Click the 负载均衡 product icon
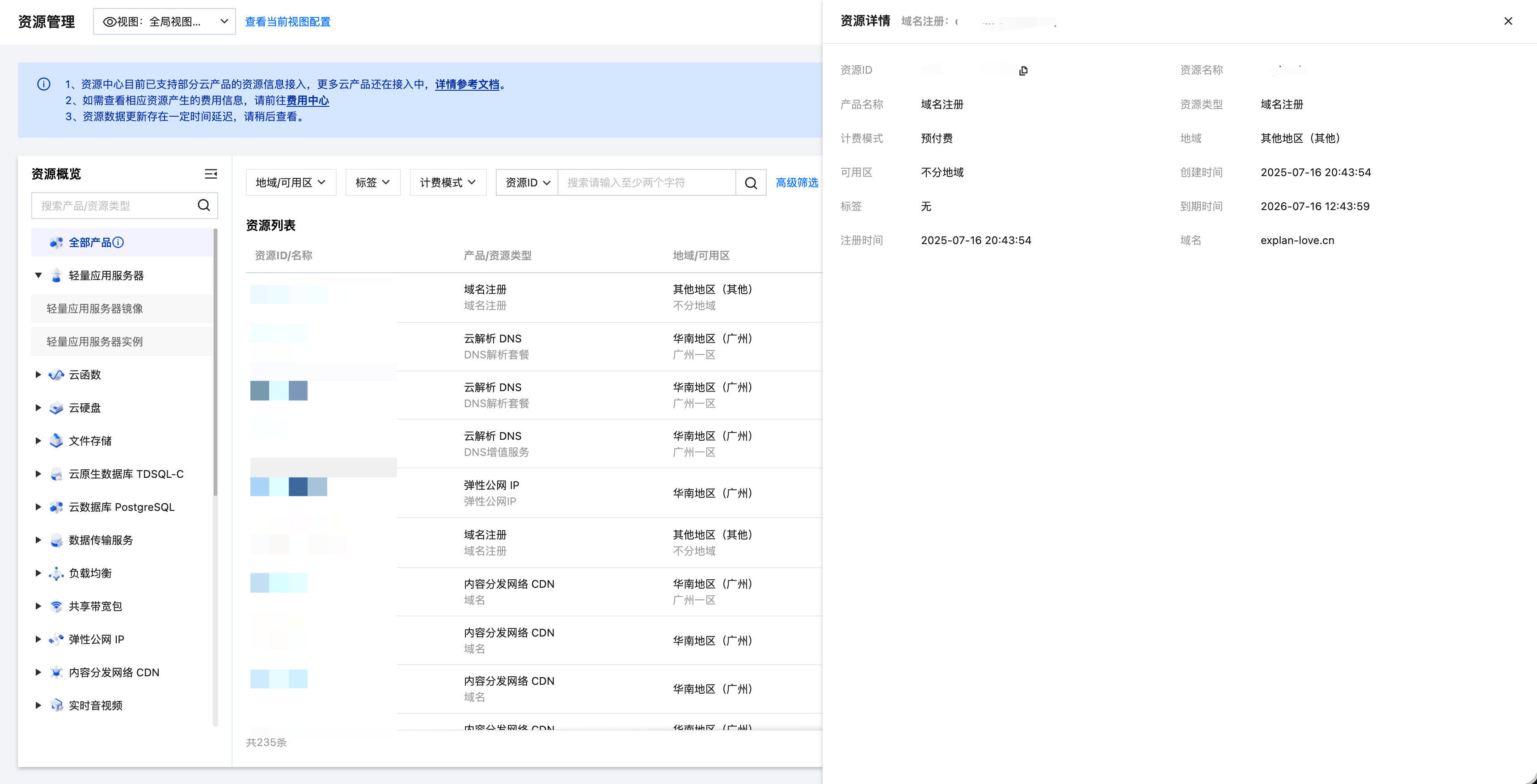Viewport: 1537px width, 784px height. click(x=56, y=573)
